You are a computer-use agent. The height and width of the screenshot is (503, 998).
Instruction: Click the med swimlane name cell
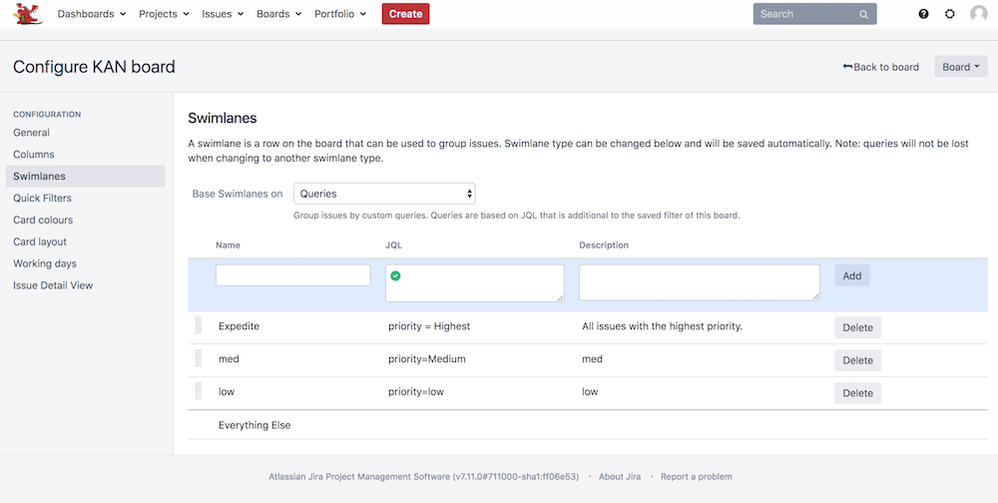tap(228, 359)
